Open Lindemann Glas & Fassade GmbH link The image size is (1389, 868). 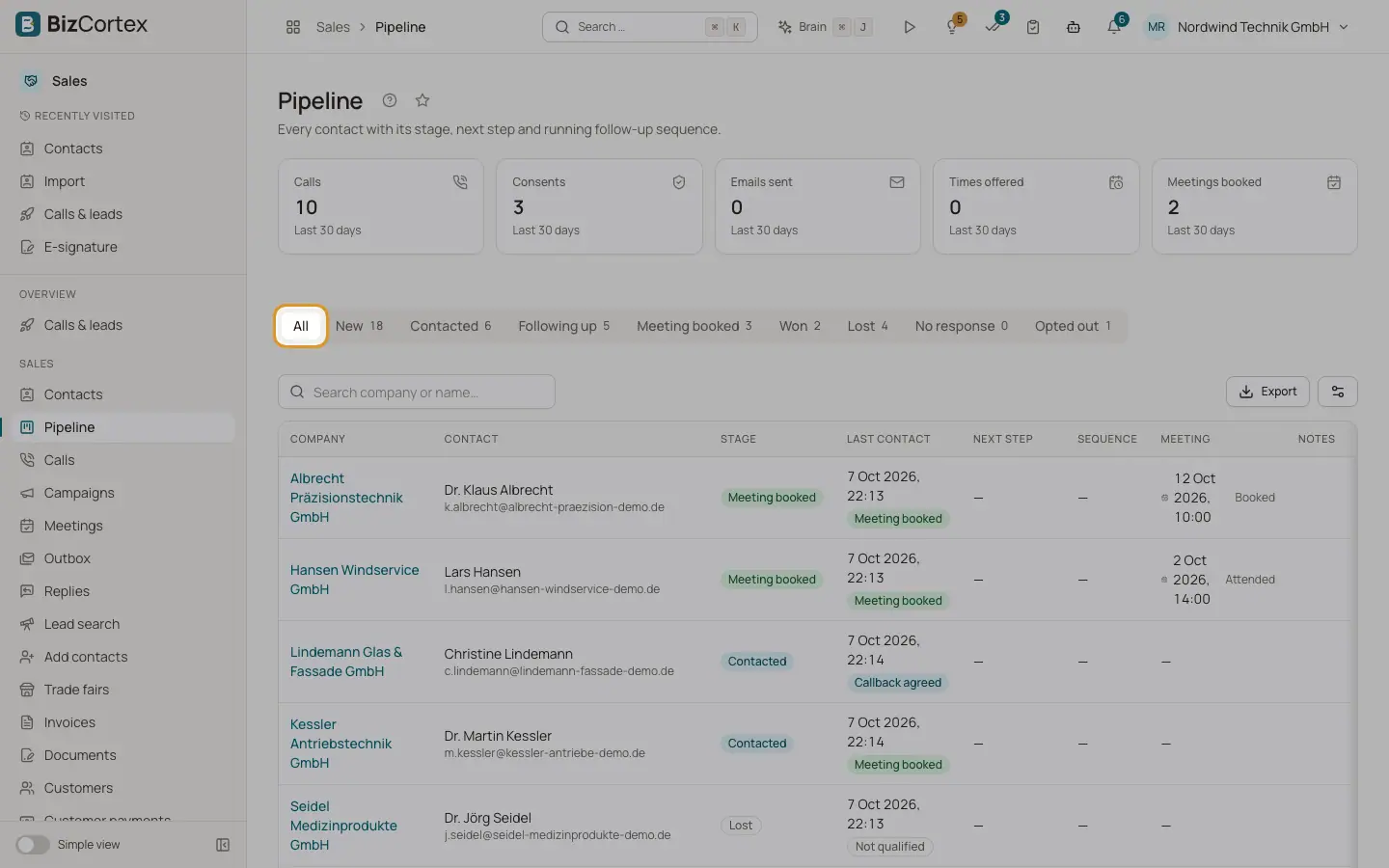pos(346,662)
